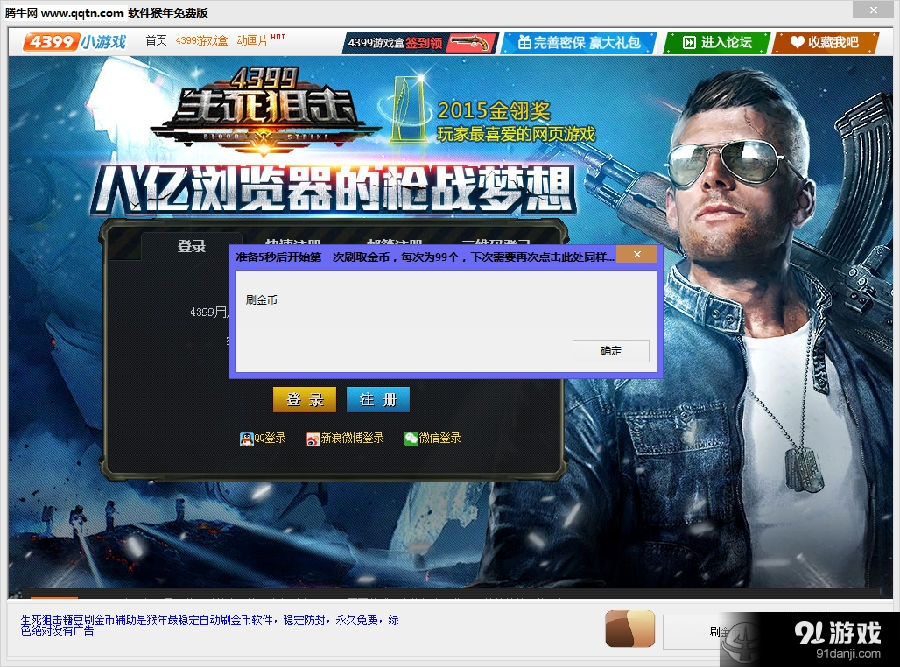The image size is (900, 667).
Task: Click the forum icon in 进入论坛 button
Action: tap(689, 42)
